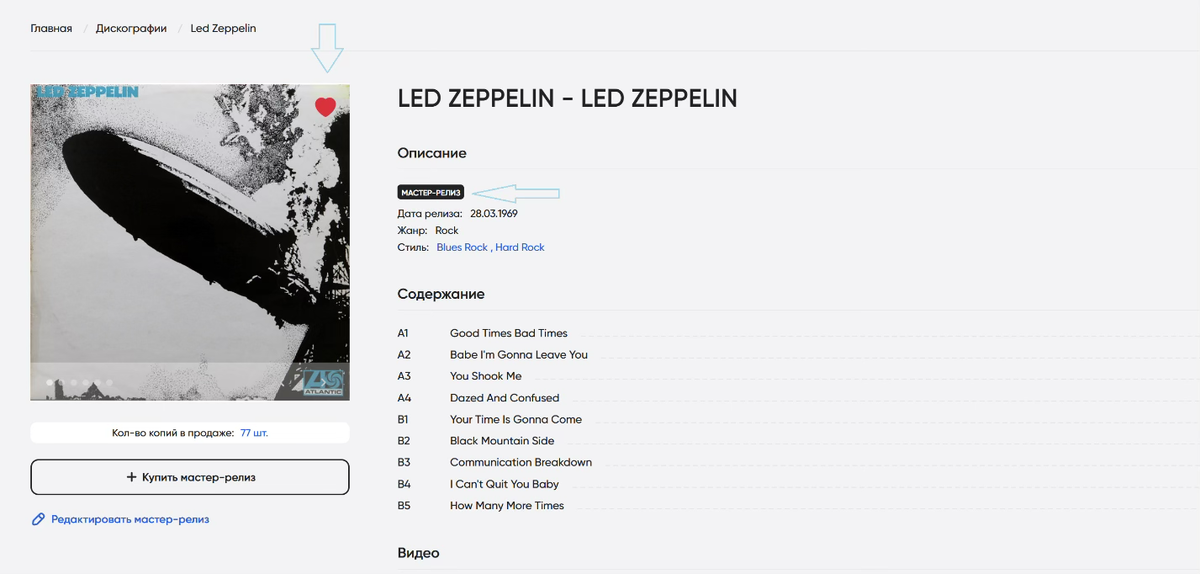Click the Atlantic logo on cover
Screen dimensions: 1200x574
click(x=318, y=380)
